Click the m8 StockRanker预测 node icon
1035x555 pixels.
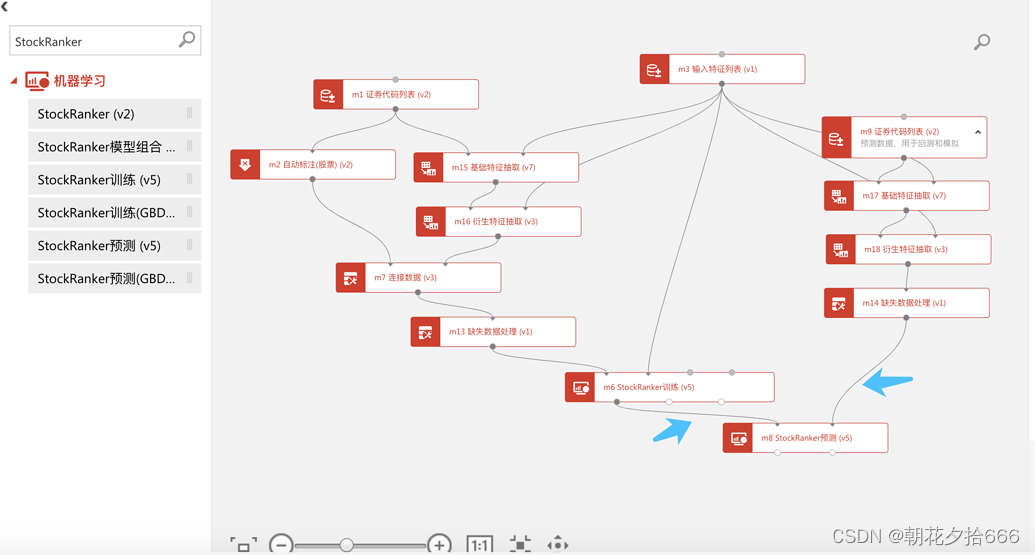click(x=738, y=438)
